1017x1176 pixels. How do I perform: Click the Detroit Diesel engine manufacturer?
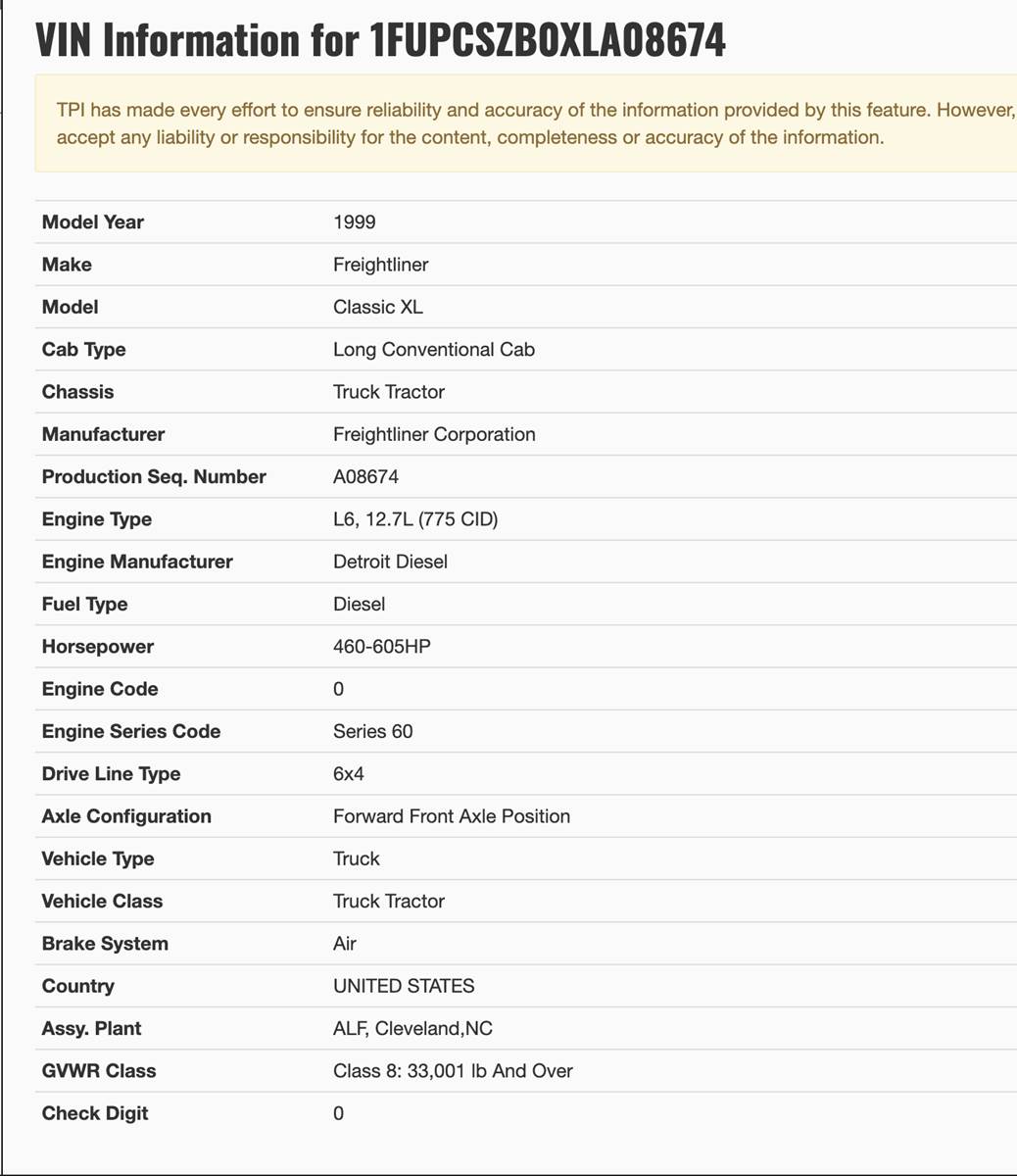coord(390,562)
